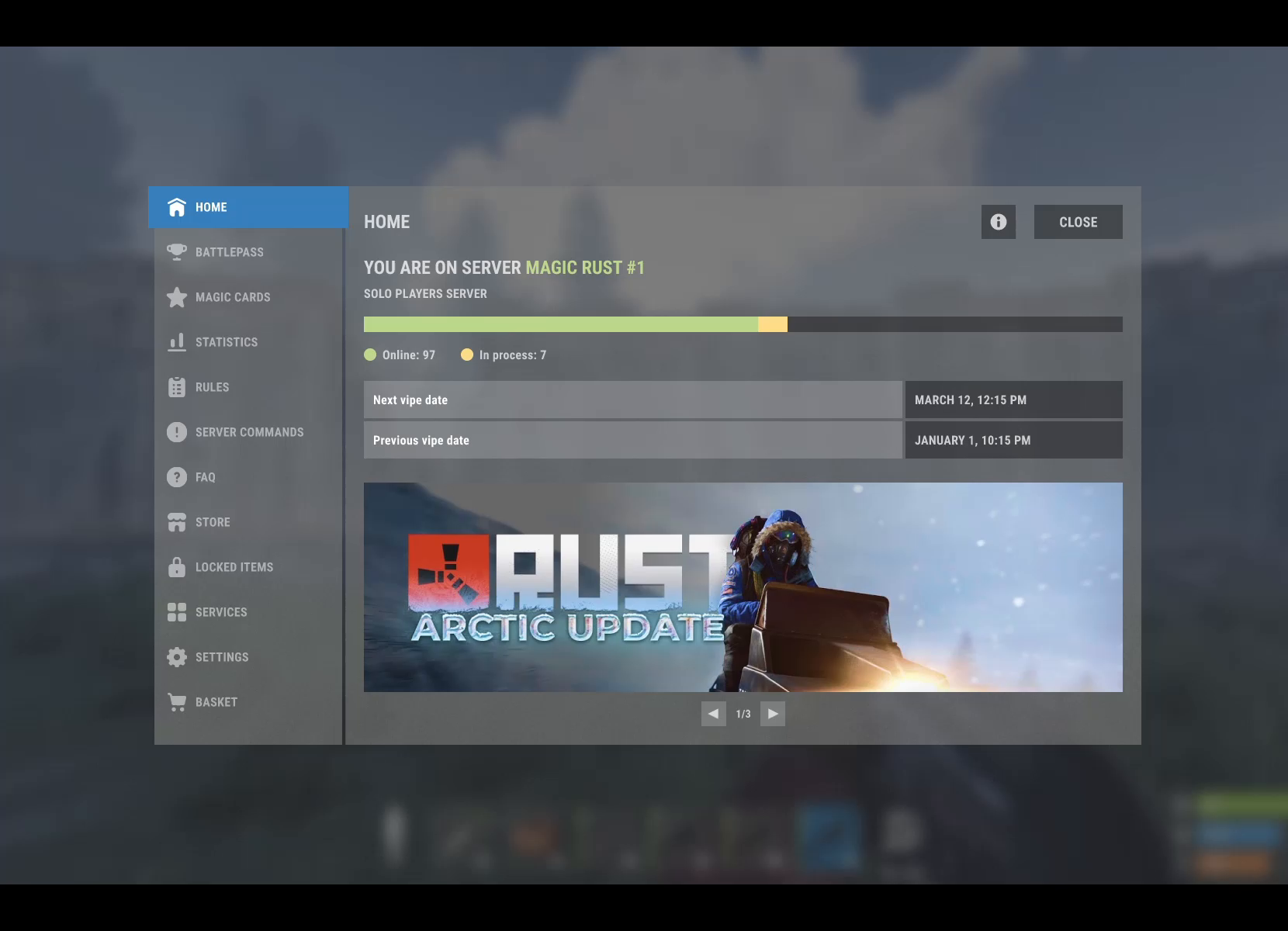Click the "MARCH 12, 12:15 PM" value
The width and height of the screenshot is (1288, 931).
[x=971, y=400]
